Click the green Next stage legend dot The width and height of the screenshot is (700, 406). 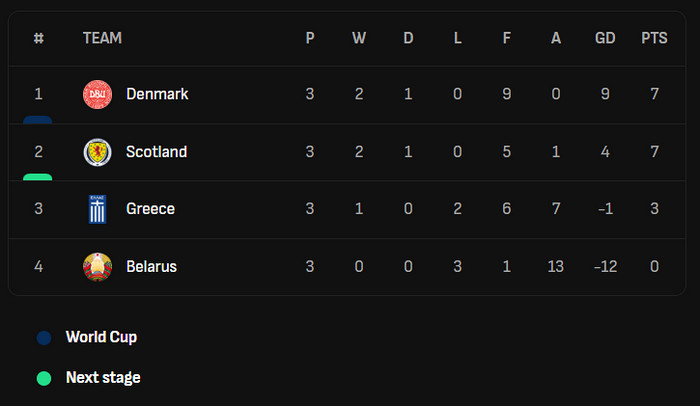point(44,378)
